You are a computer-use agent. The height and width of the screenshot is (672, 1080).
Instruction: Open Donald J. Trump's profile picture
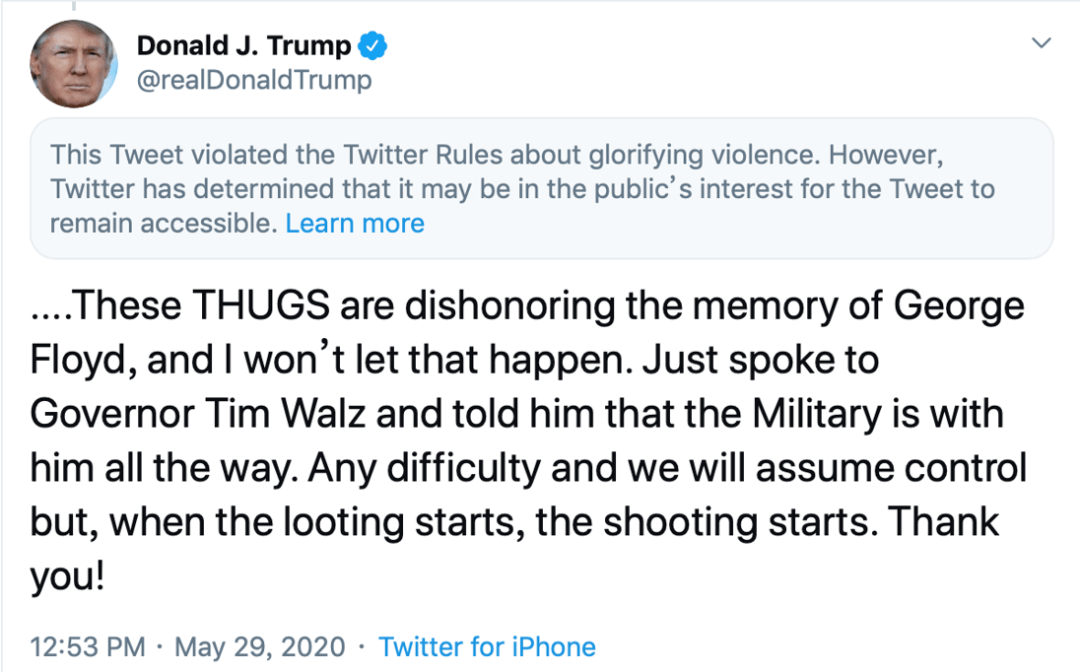[x=74, y=63]
